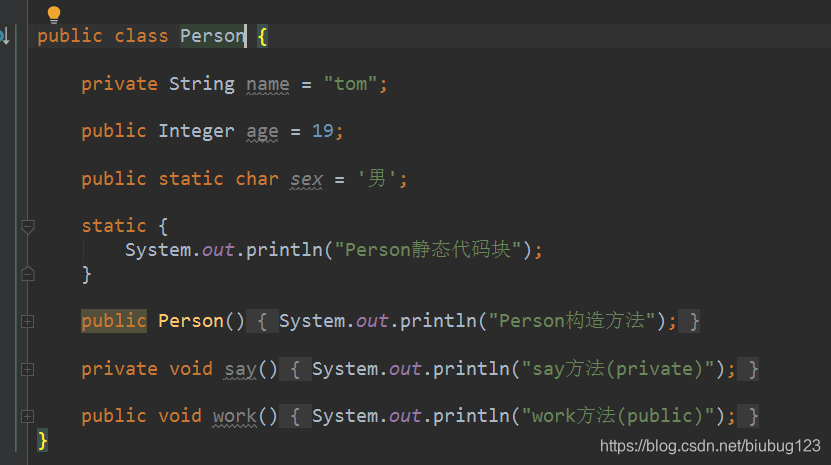Click the method name 'say'

241,369
